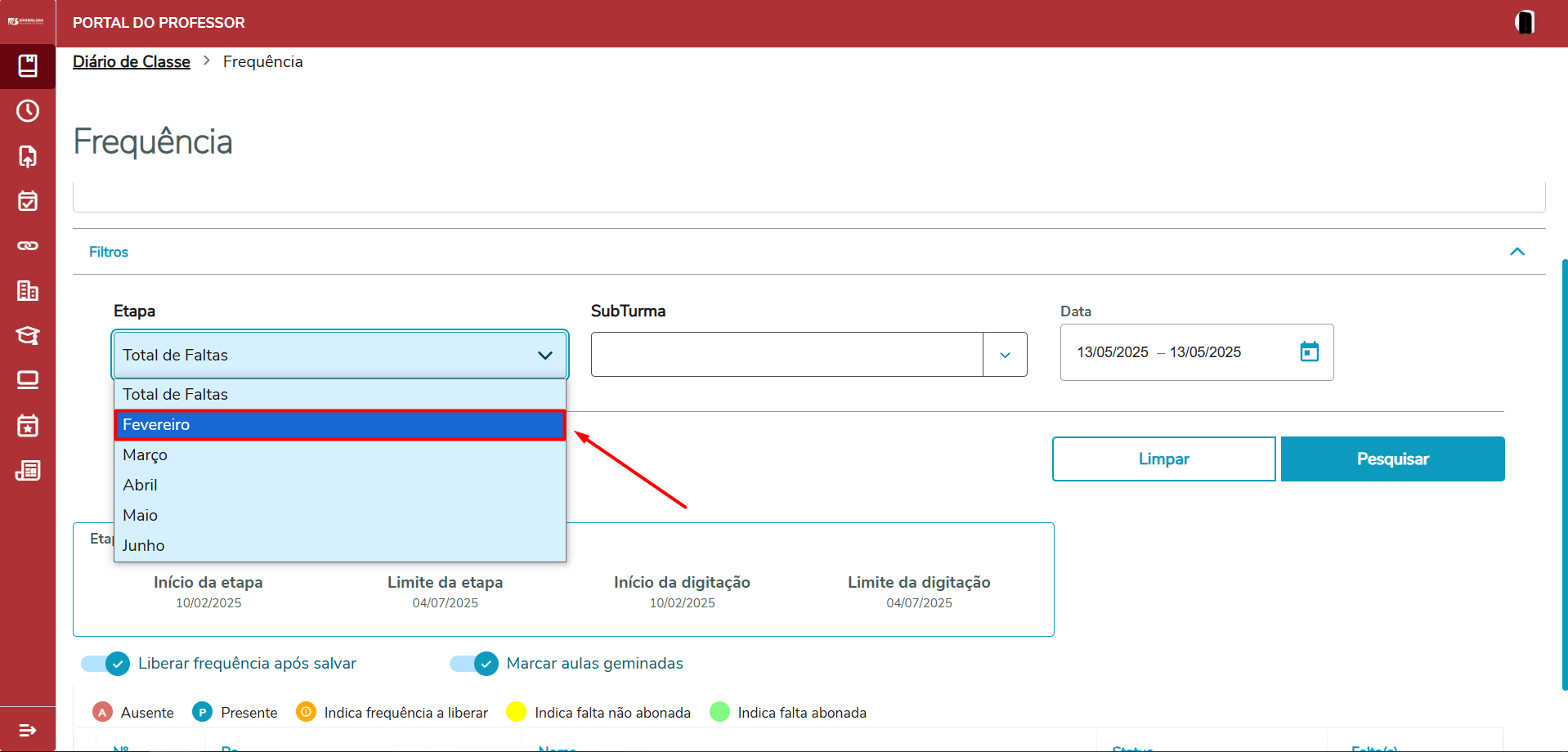Click the file upload sidebar icon
This screenshot has height=752, width=1568.
pyautogui.click(x=28, y=156)
